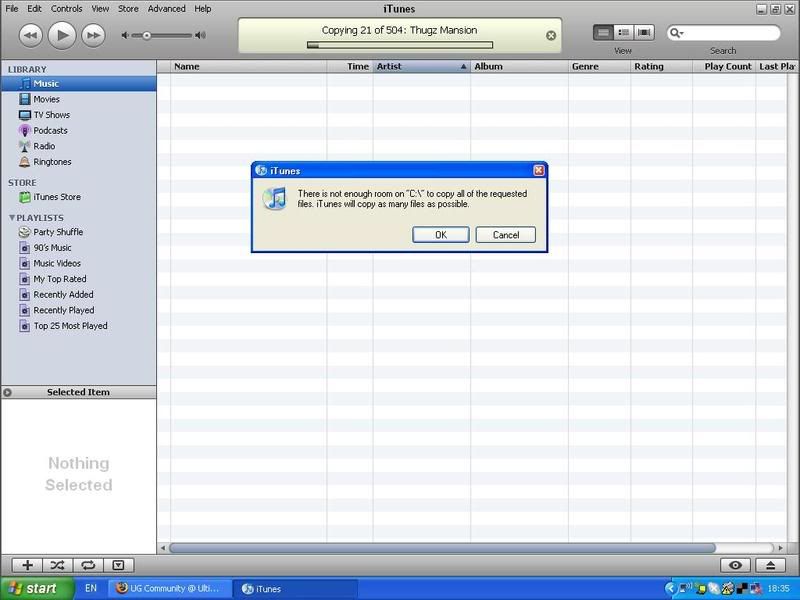
Task: Click the copying progress bar
Action: [x=400, y=45]
